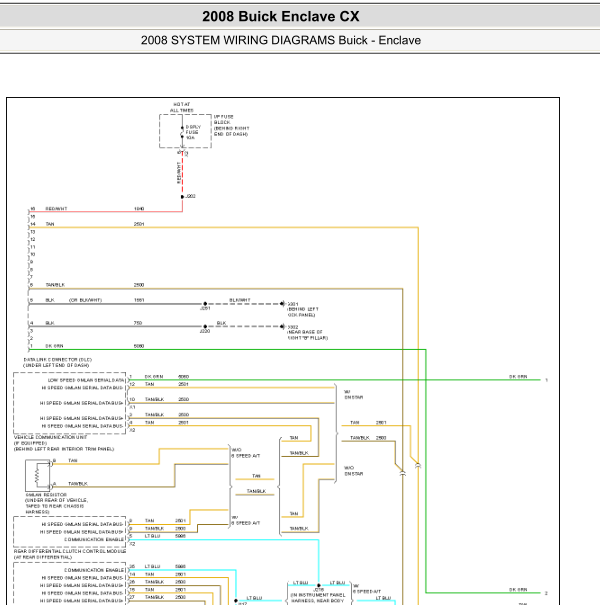Select the J251 splice point
The height and width of the screenshot is (605, 600).
[x=205, y=303]
